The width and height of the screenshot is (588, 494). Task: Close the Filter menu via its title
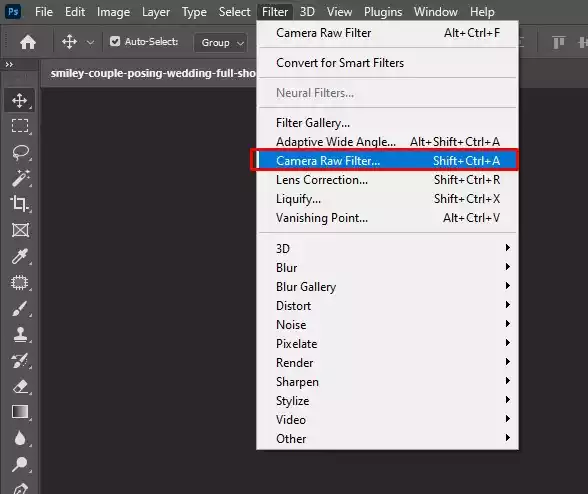[x=275, y=12]
